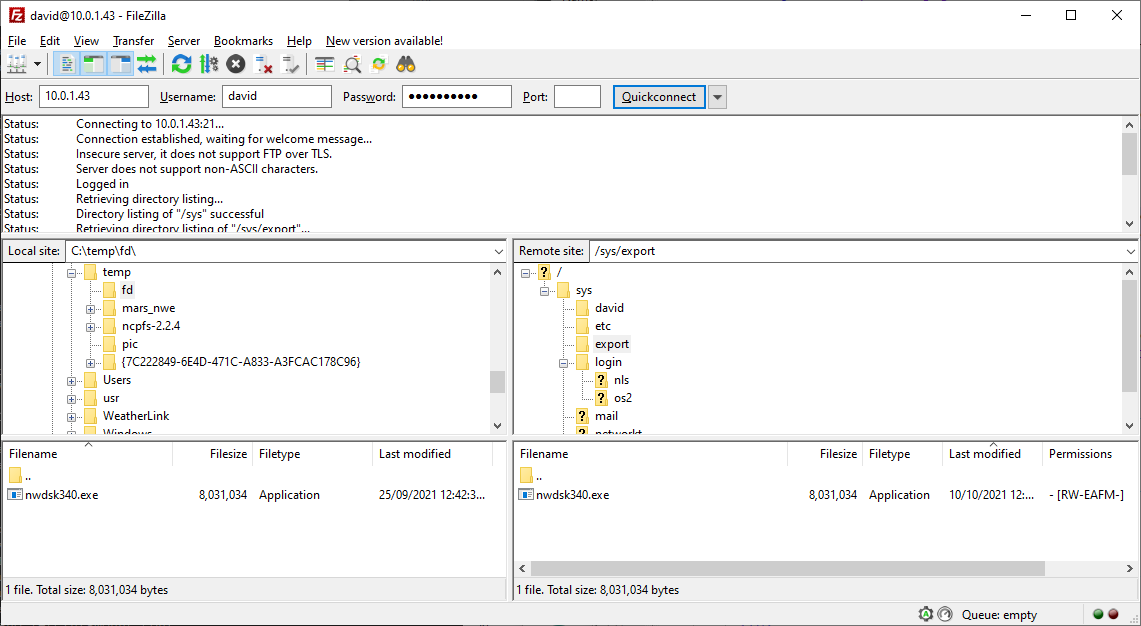Viewport: 1141px width, 626px height.
Task: Sort local files by Last modified column
Action: [x=432, y=453]
